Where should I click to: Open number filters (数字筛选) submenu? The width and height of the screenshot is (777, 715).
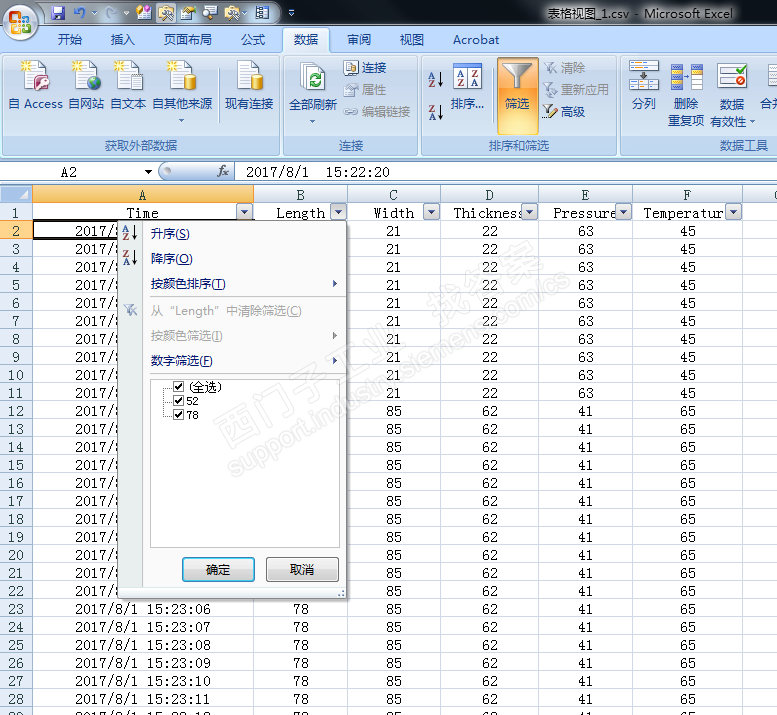(x=232, y=361)
